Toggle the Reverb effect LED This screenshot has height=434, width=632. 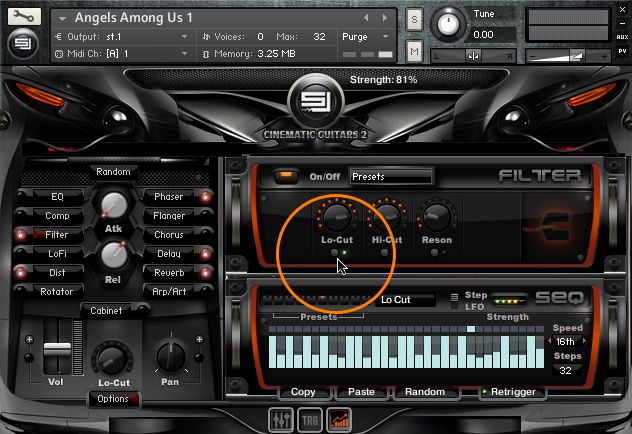205,273
